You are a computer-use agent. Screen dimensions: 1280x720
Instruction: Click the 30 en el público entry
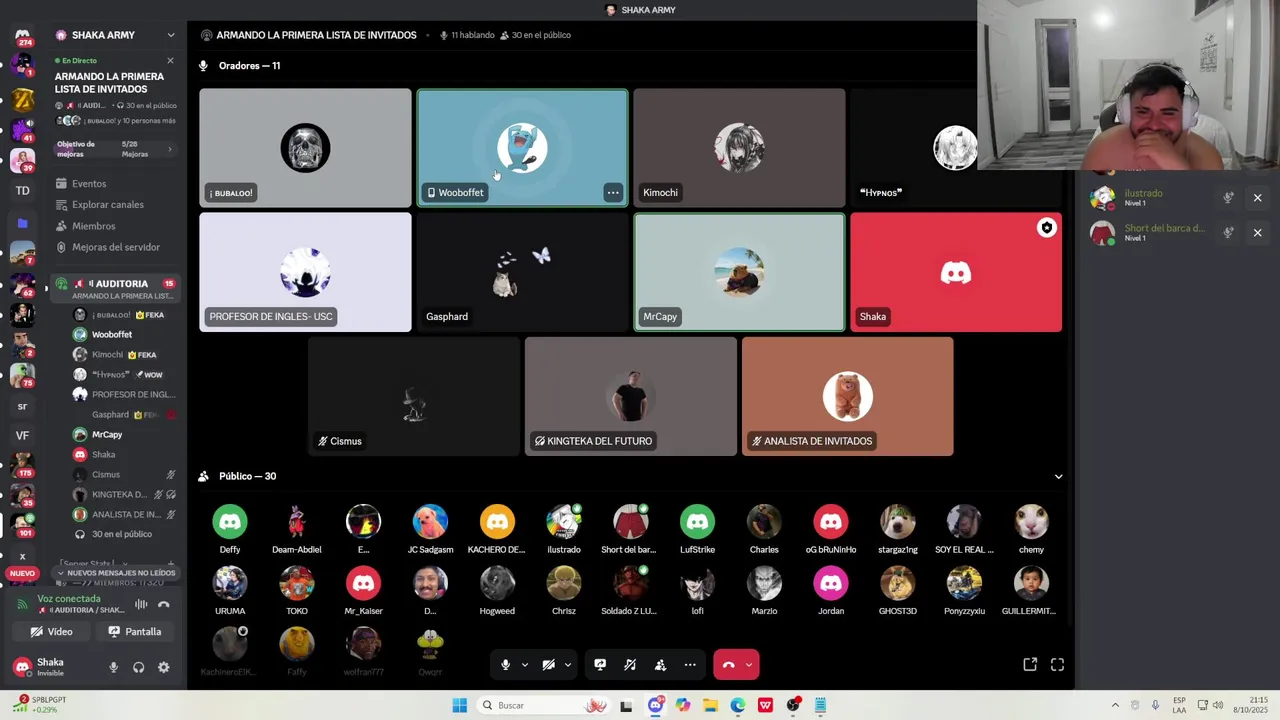click(x=121, y=534)
